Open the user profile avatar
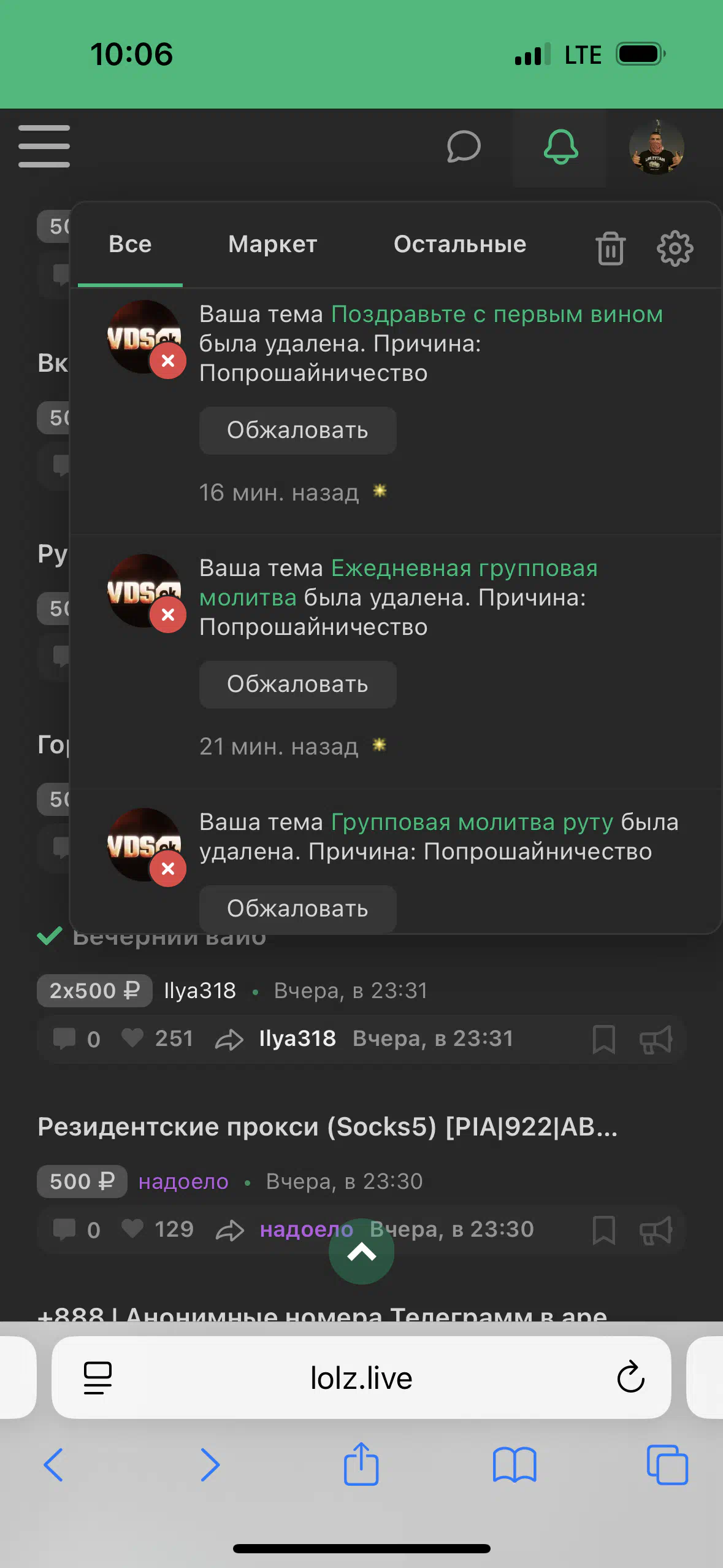Viewport: 723px width, 1568px height. tap(656, 147)
